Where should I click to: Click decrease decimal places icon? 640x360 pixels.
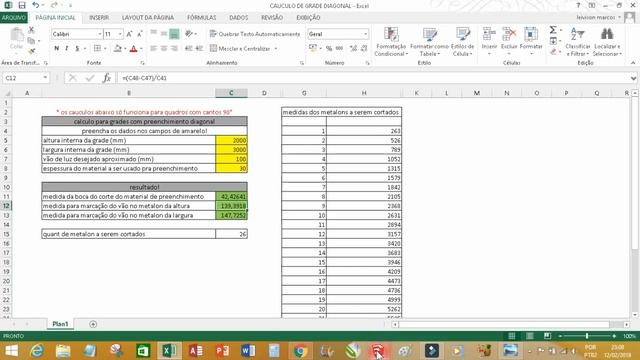(x=364, y=49)
